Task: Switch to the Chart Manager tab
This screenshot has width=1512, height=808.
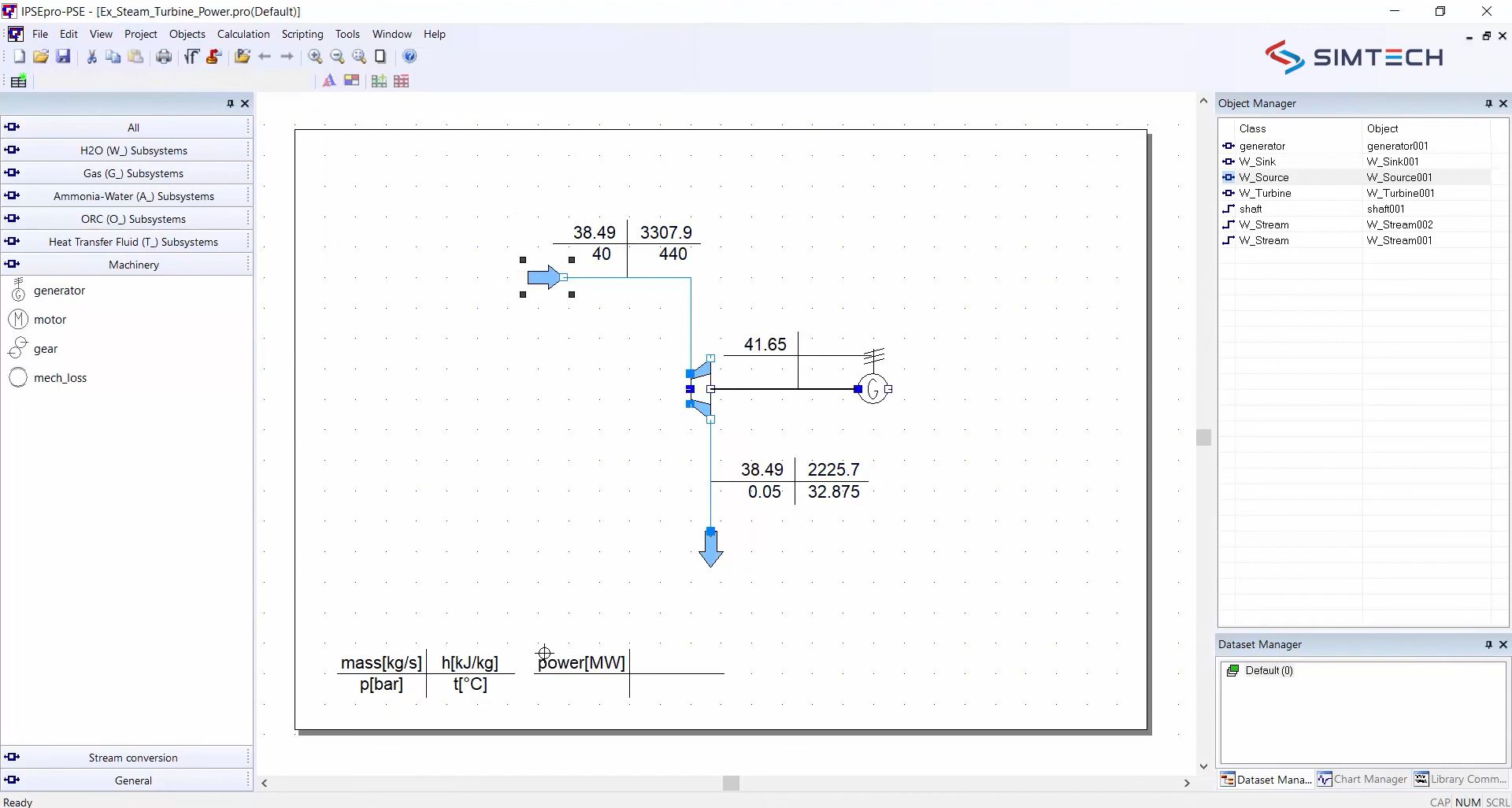Action: 1362,780
